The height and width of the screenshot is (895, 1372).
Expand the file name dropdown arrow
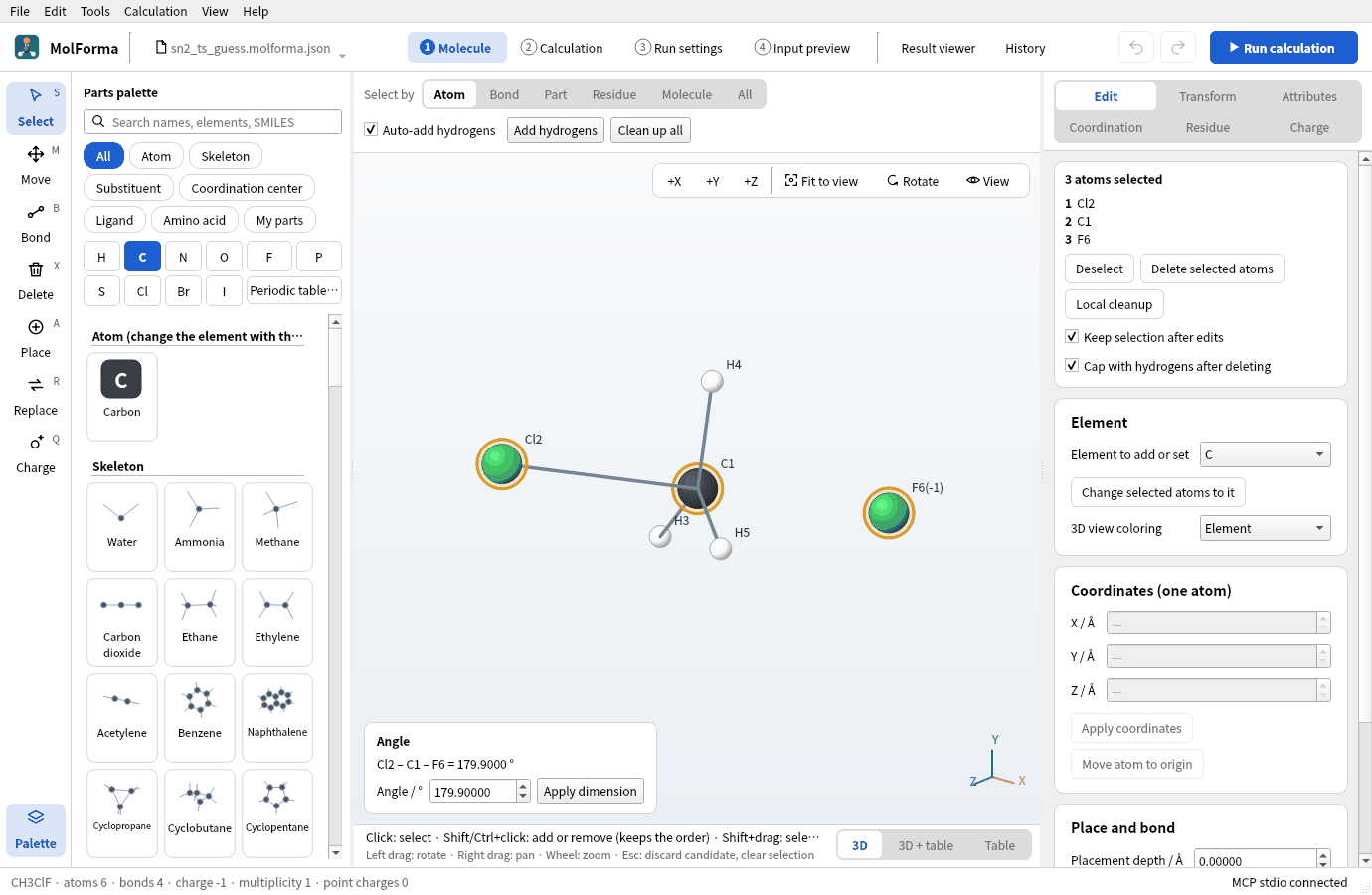coord(343,55)
